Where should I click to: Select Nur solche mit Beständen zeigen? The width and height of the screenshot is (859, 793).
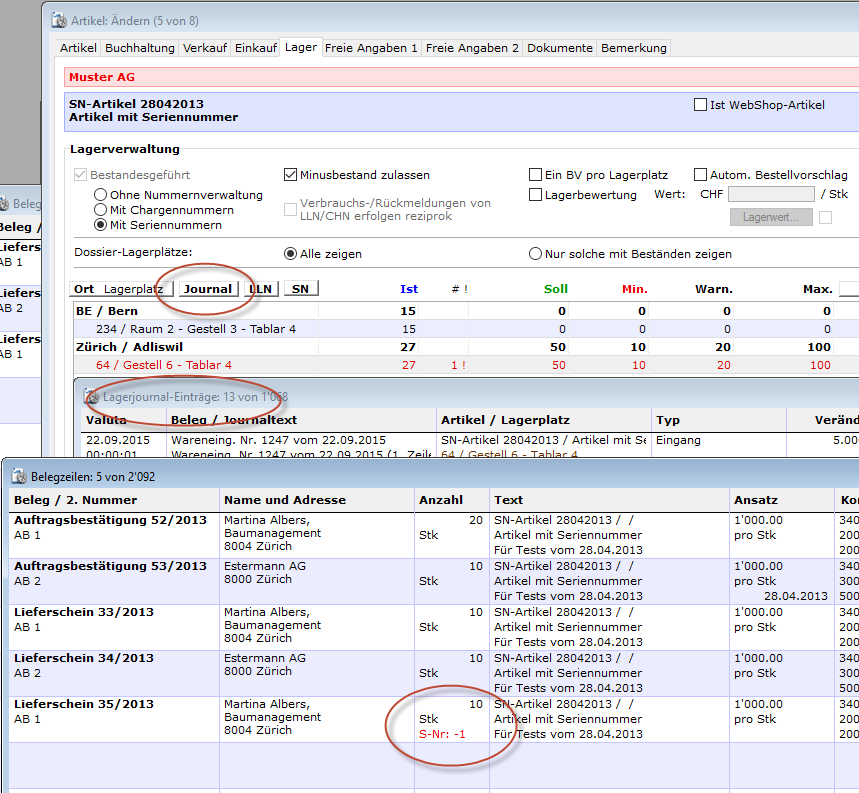[x=536, y=254]
